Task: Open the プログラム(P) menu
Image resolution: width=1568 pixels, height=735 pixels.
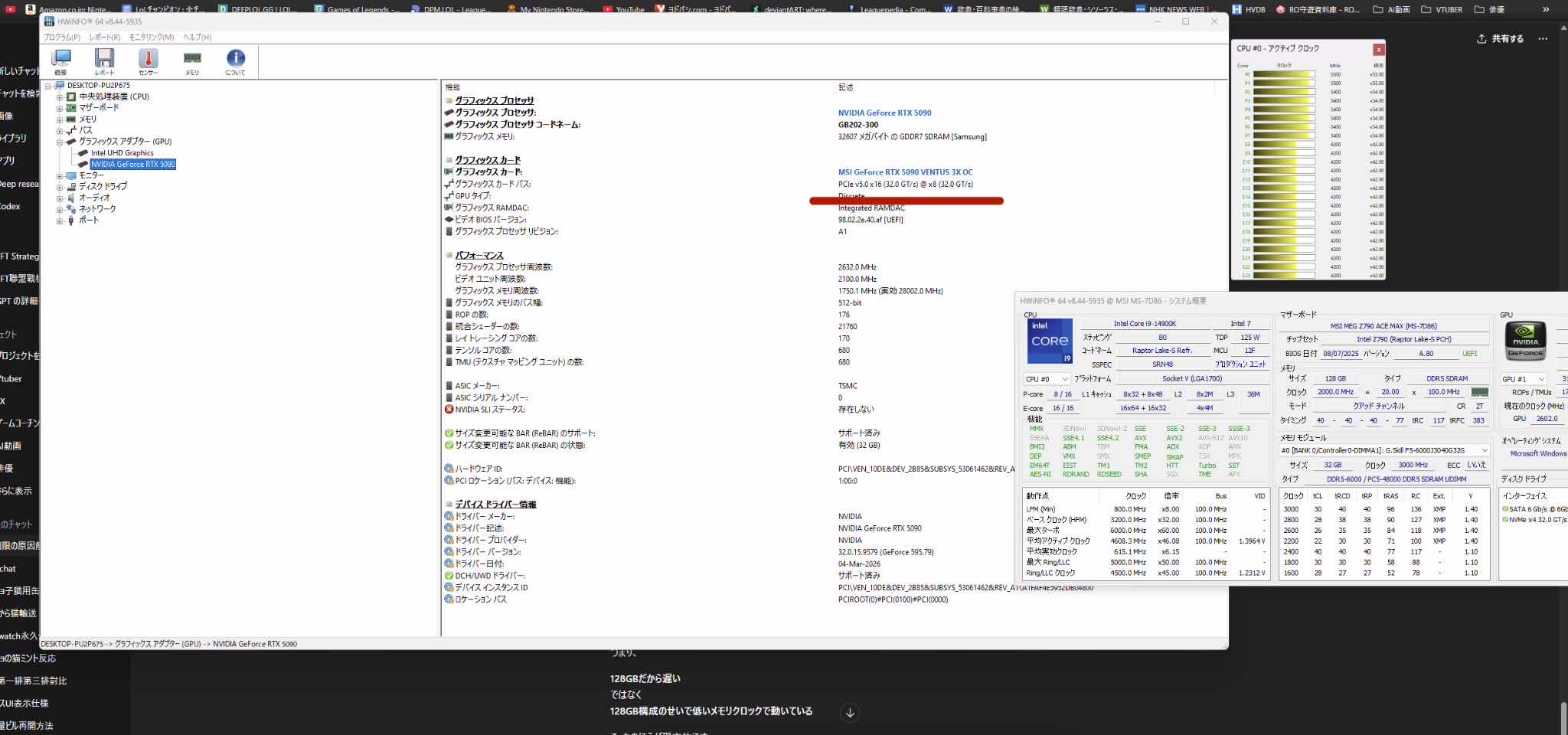Action: pyautogui.click(x=61, y=37)
